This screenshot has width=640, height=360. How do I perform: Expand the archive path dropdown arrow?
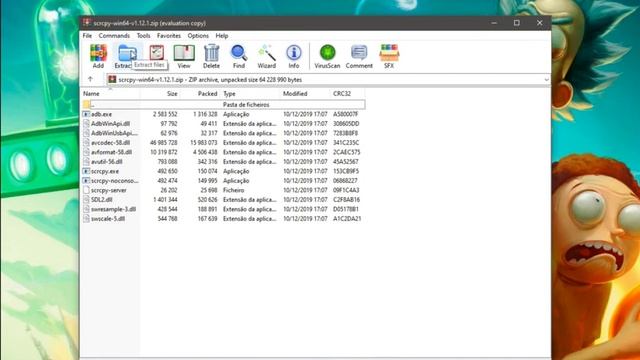pos(547,80)
